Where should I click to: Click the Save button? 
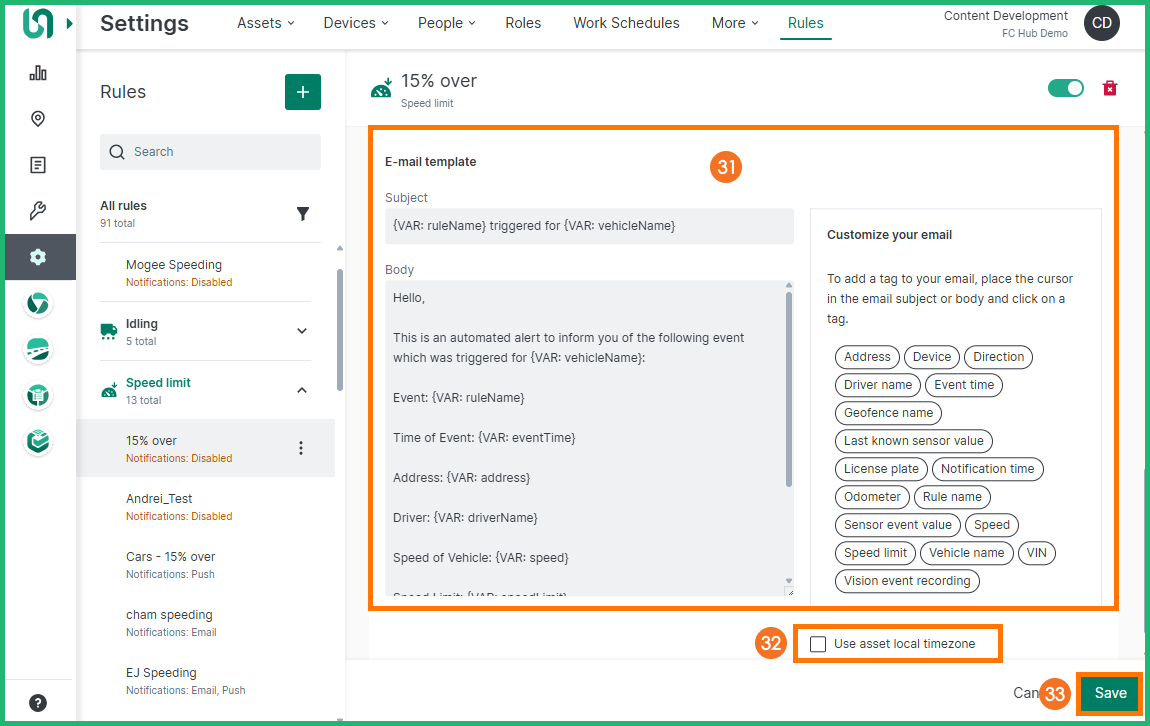click(x=1110, y=693)
